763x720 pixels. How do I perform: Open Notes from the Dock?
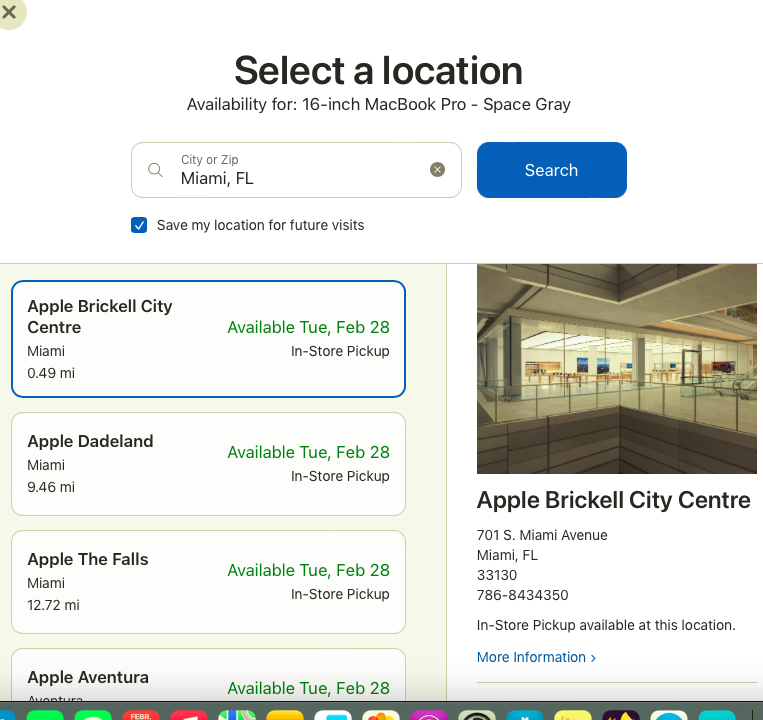click(284, 714)
